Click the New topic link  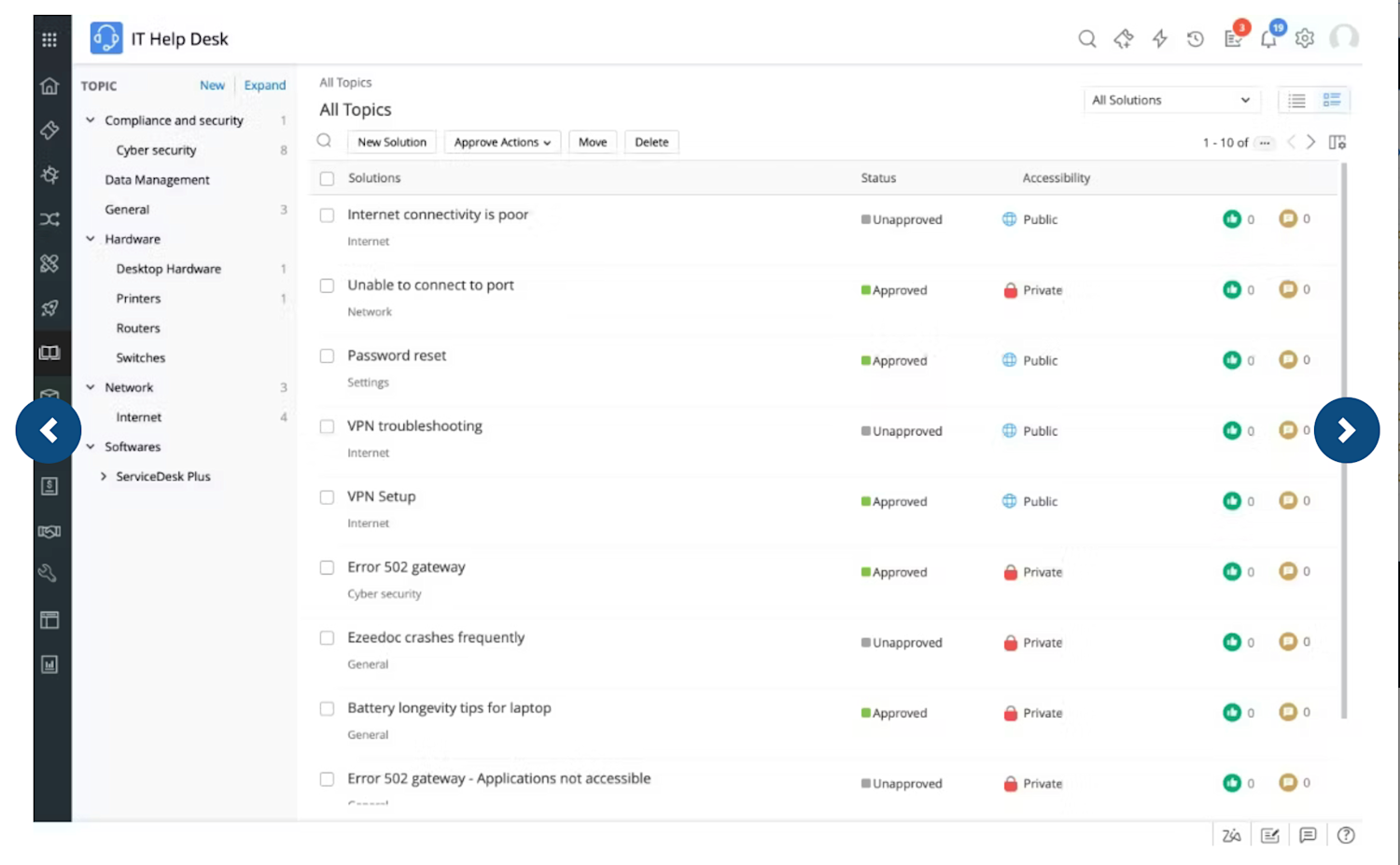(x=212, y=85)
